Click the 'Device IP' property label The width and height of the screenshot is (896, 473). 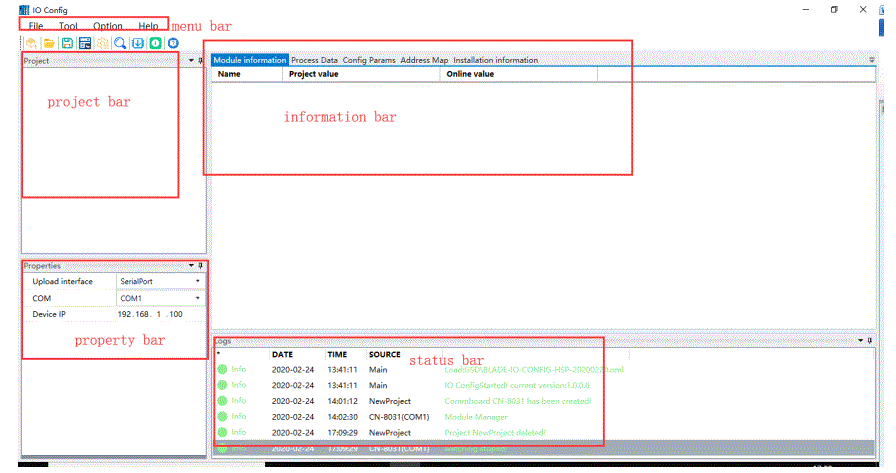49,314
